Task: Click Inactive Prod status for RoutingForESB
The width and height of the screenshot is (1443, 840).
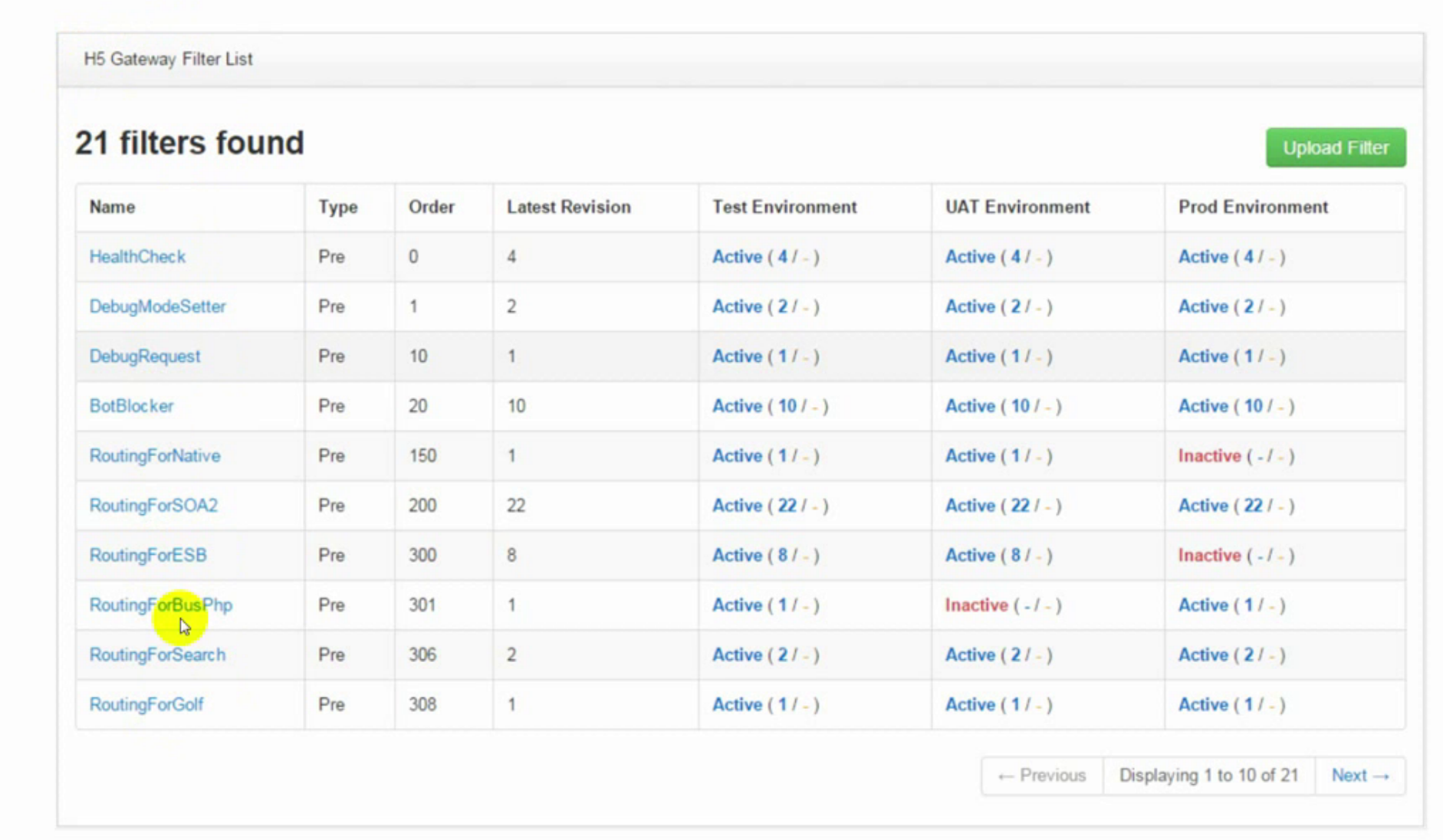Action: 1209,556
